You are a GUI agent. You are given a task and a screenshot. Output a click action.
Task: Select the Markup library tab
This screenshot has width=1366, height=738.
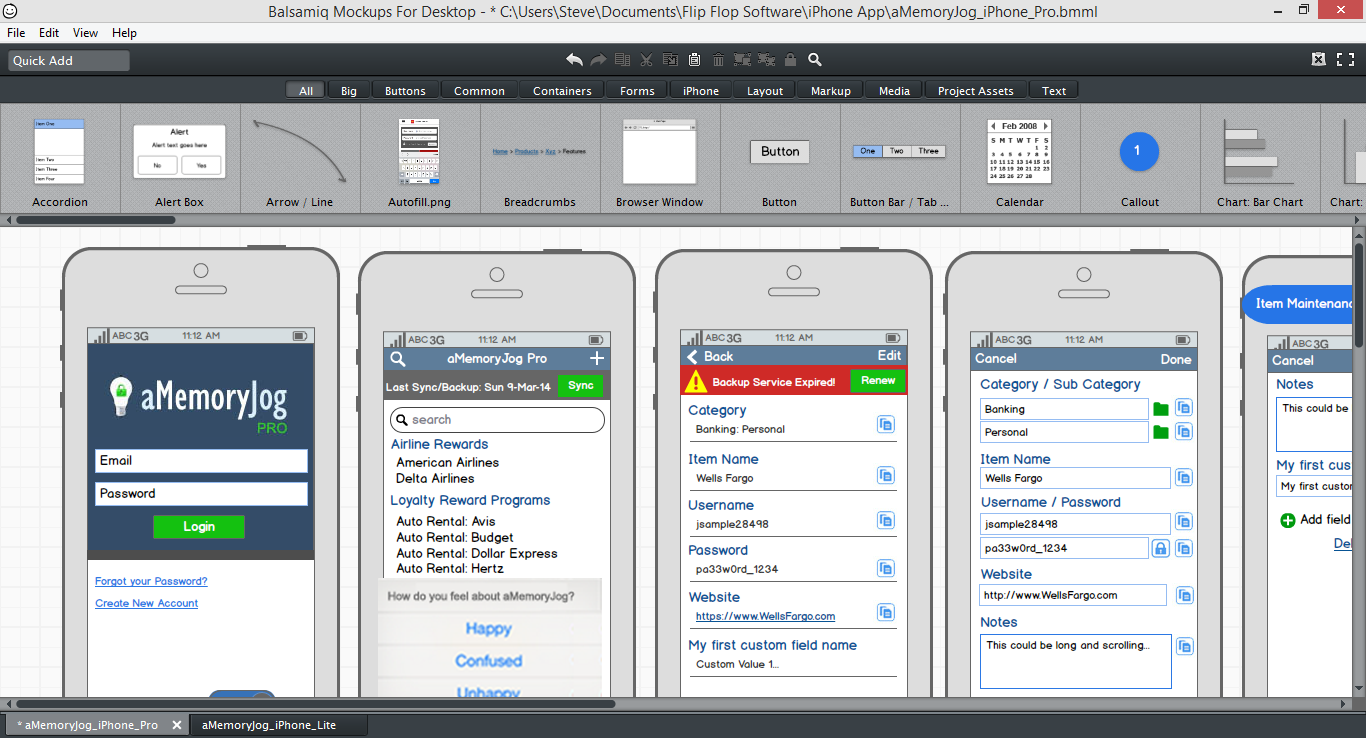(830, 91)
